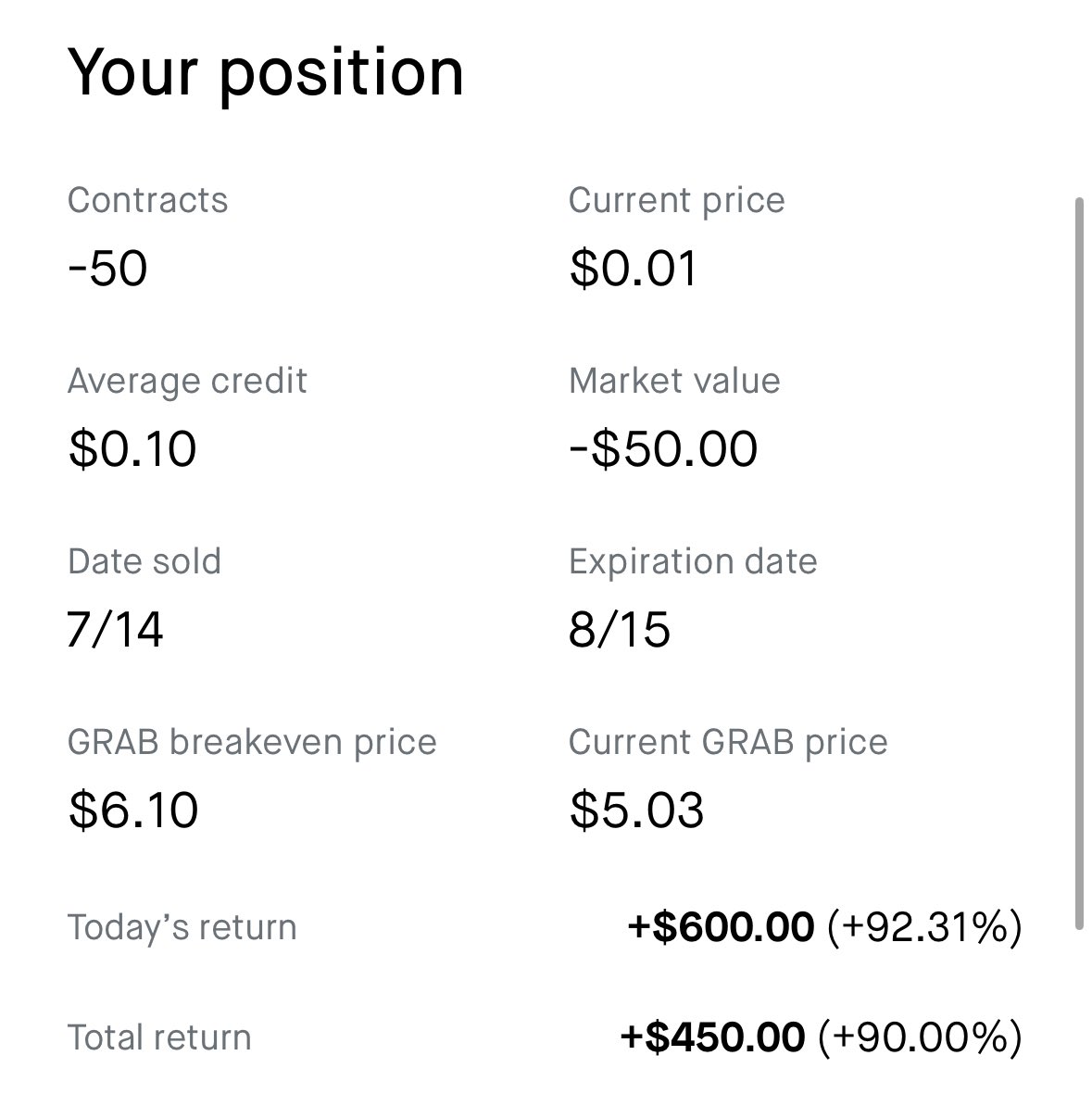Click the Average credit label
Viewport: 1092px width, 1106px height.
187,382
